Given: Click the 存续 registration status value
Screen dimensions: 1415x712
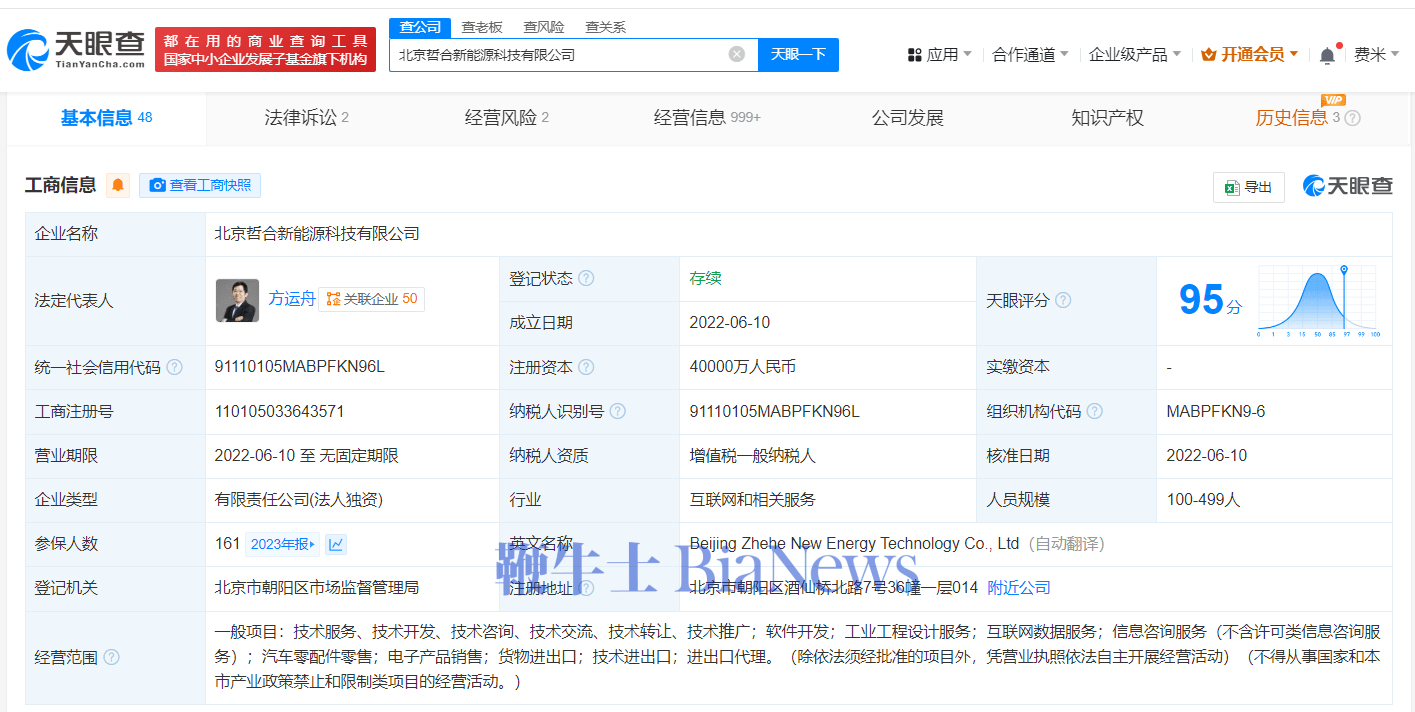Looking at the screenshot, I should click(705, 278).
